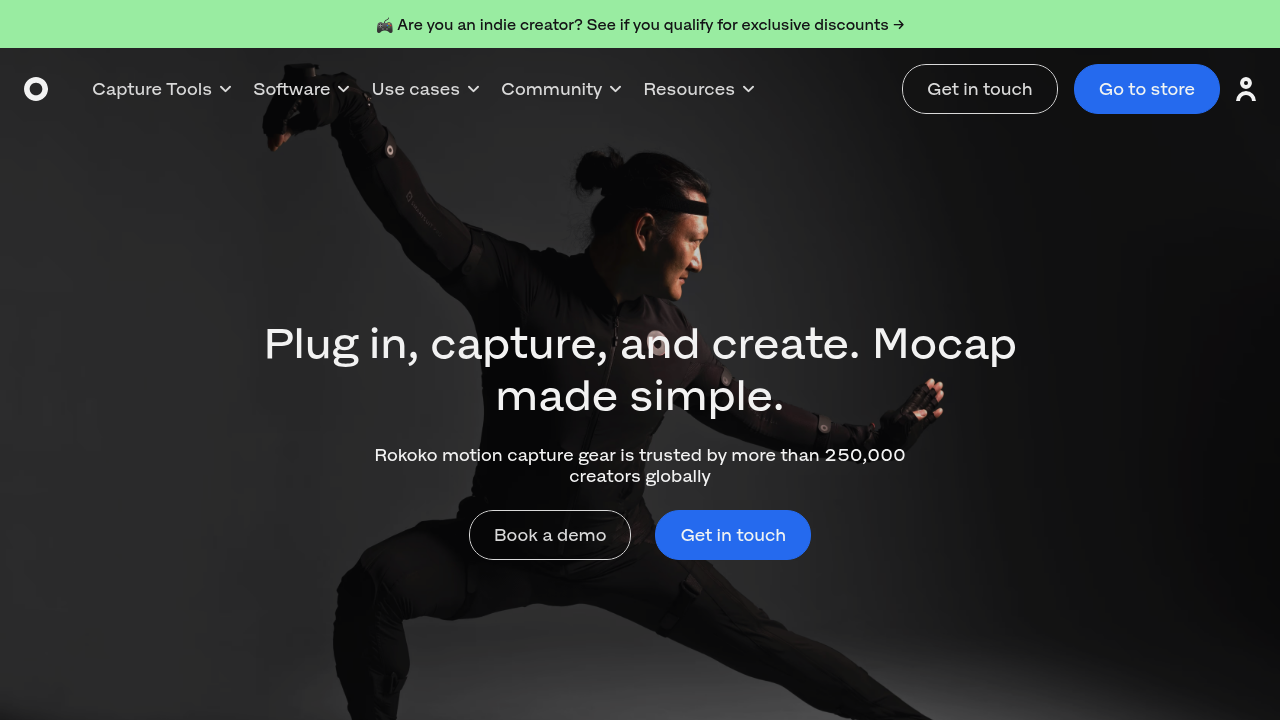The height and width of the screenshot is (720, 1280).
Task: Open the Resources menu
Action: [699, 89]
